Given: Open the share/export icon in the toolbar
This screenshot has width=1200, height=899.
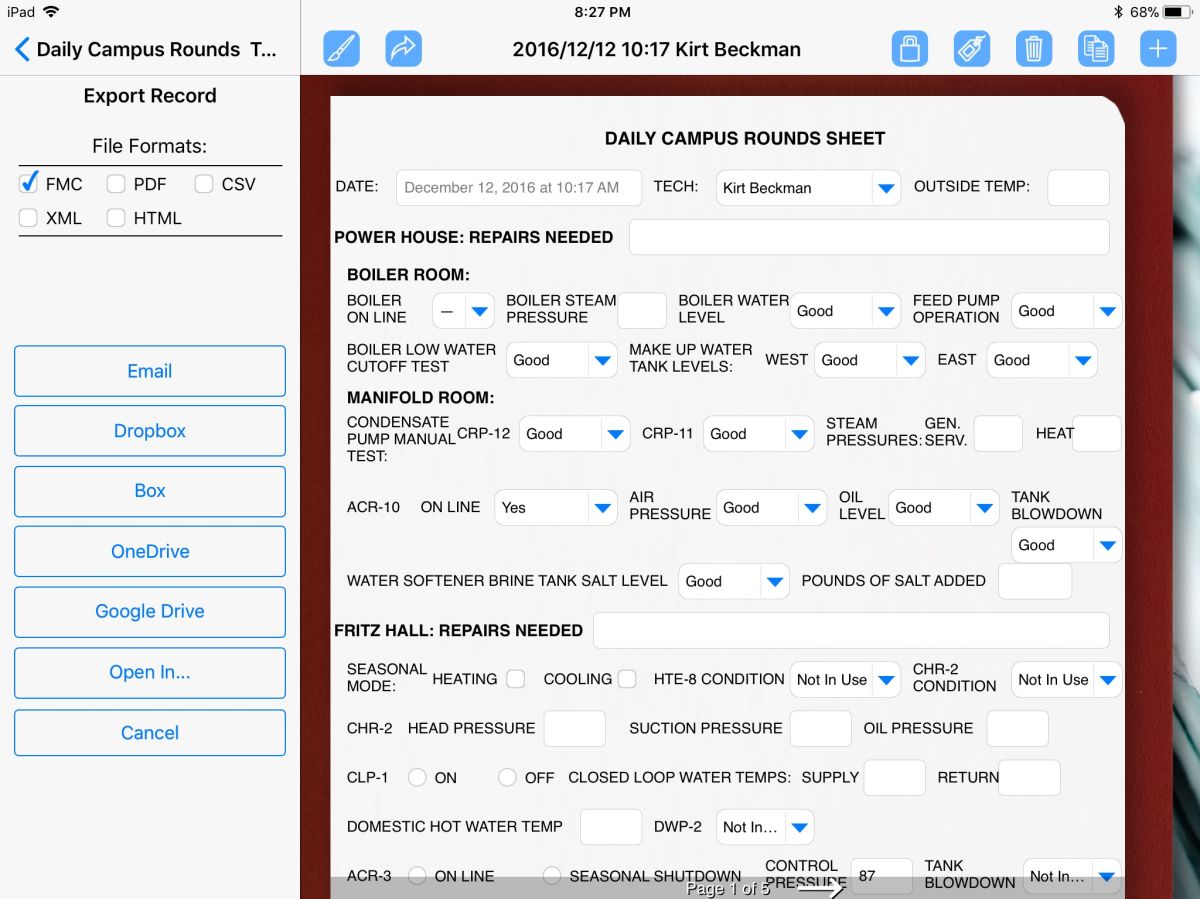Looking at the screenshot, I should [x=404, y=47].
